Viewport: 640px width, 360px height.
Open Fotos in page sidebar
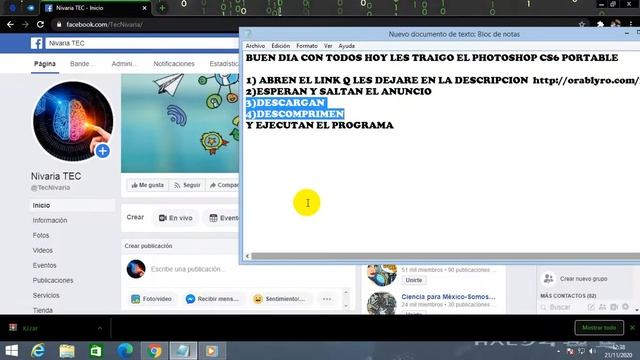41,236
